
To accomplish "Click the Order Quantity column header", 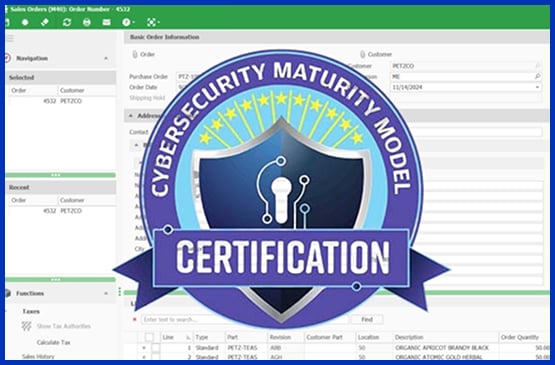I will [524, 337].
